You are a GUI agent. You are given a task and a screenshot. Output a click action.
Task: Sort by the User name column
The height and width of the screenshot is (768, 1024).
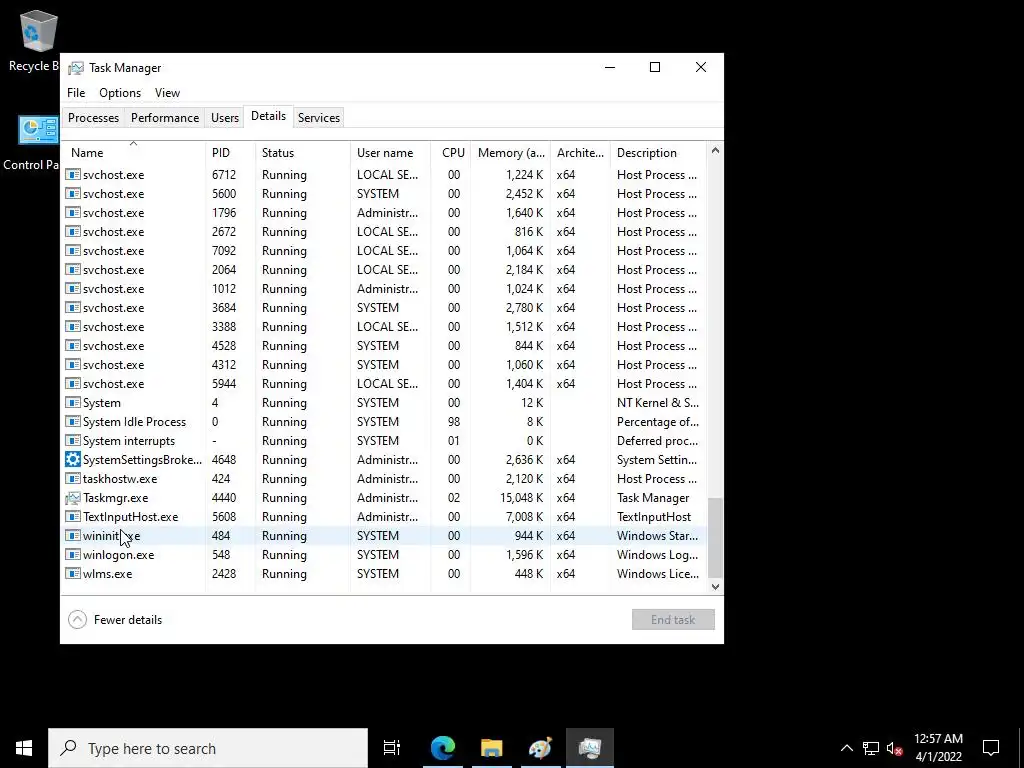point(391,153)
